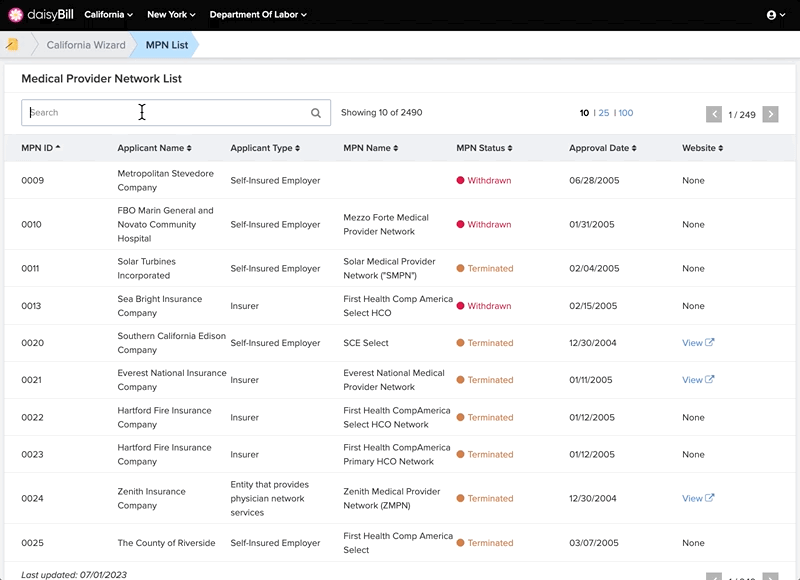This screenshot has width=800, height=580.
Task: Open website for MPN 0020 Southern California Edison
Action: pyautogui.click(x=698, y=343)
